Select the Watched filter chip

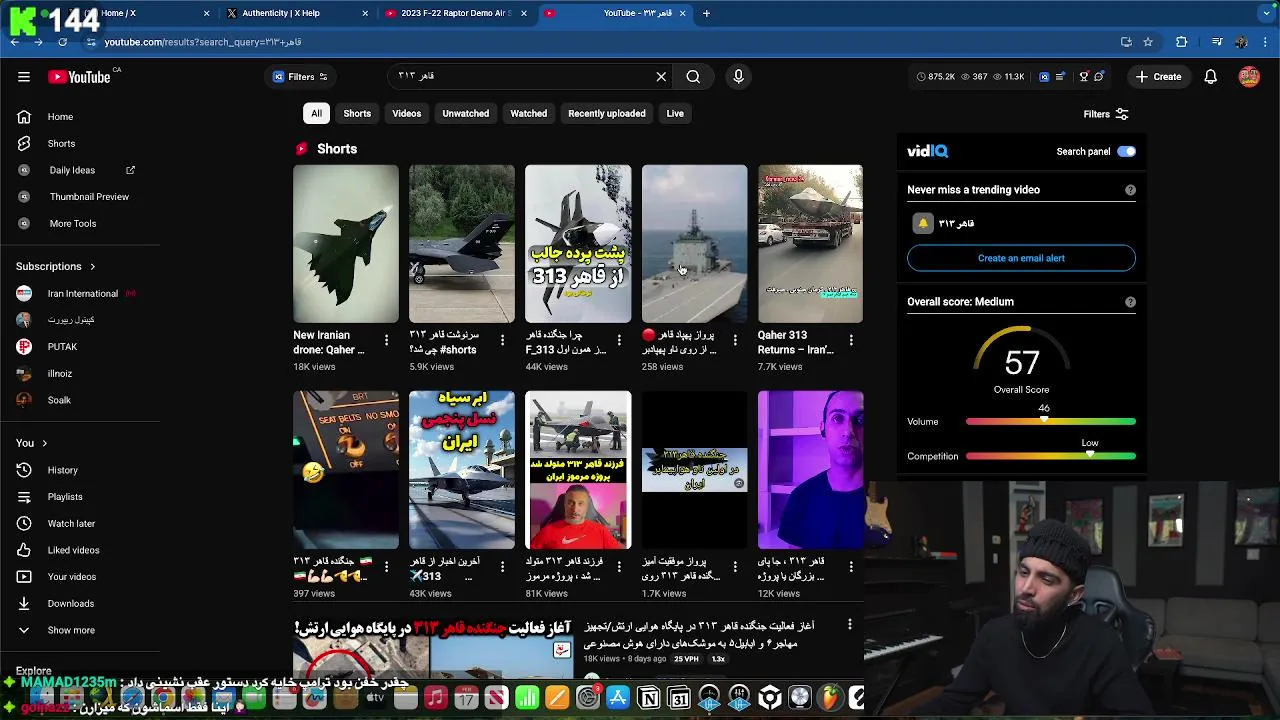(x=529, y=114)
